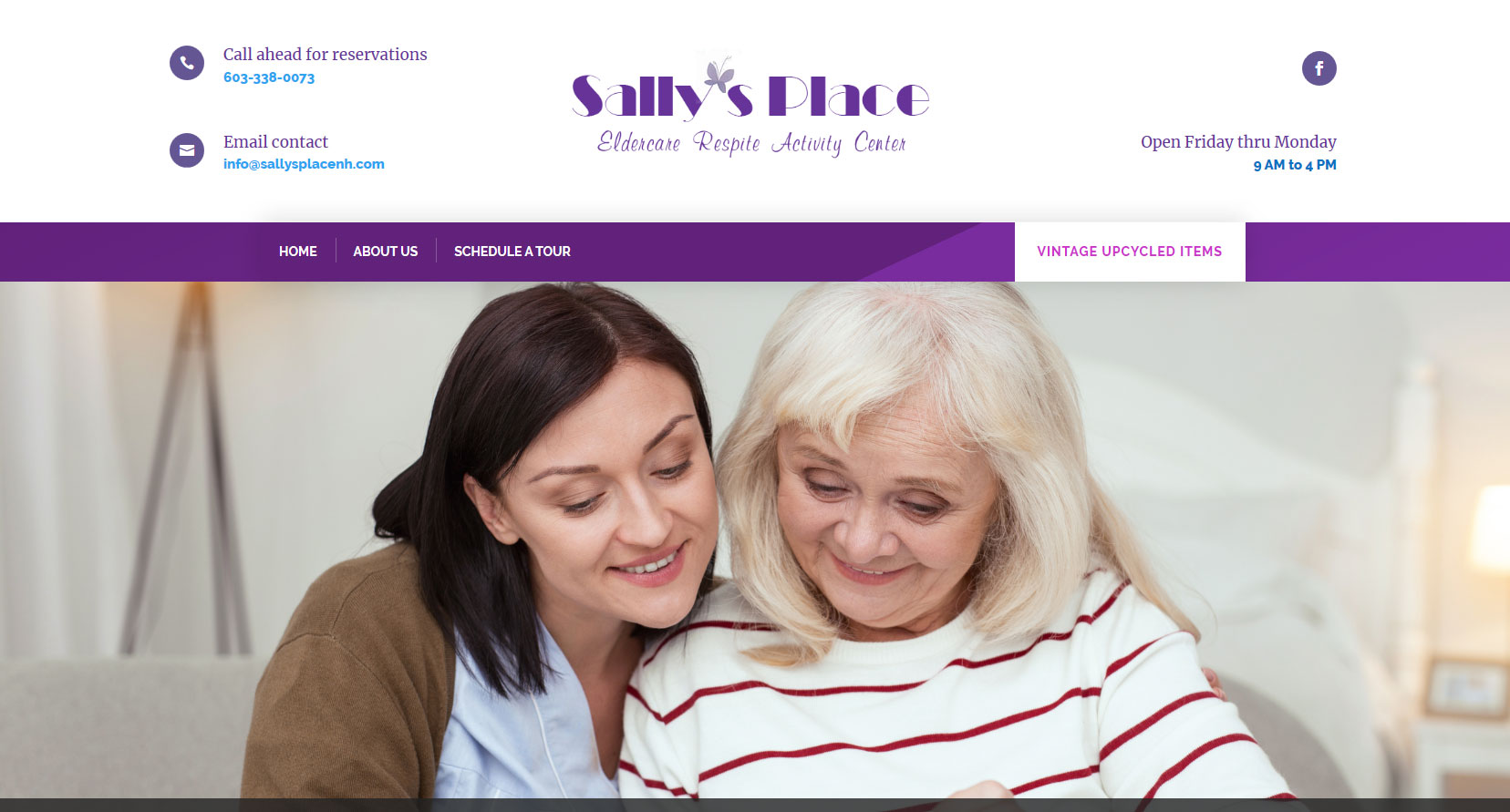Call the 603-338-0073 phone number link

click(269, 77)
